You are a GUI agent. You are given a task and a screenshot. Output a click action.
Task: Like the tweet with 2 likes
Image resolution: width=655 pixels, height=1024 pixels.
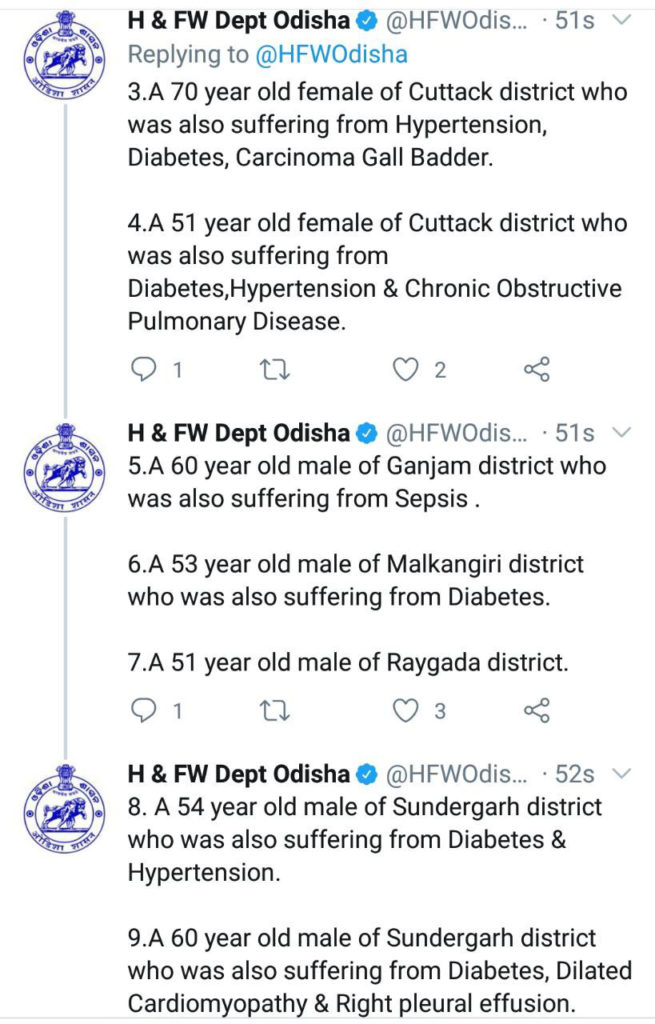[x=405, y=370]
